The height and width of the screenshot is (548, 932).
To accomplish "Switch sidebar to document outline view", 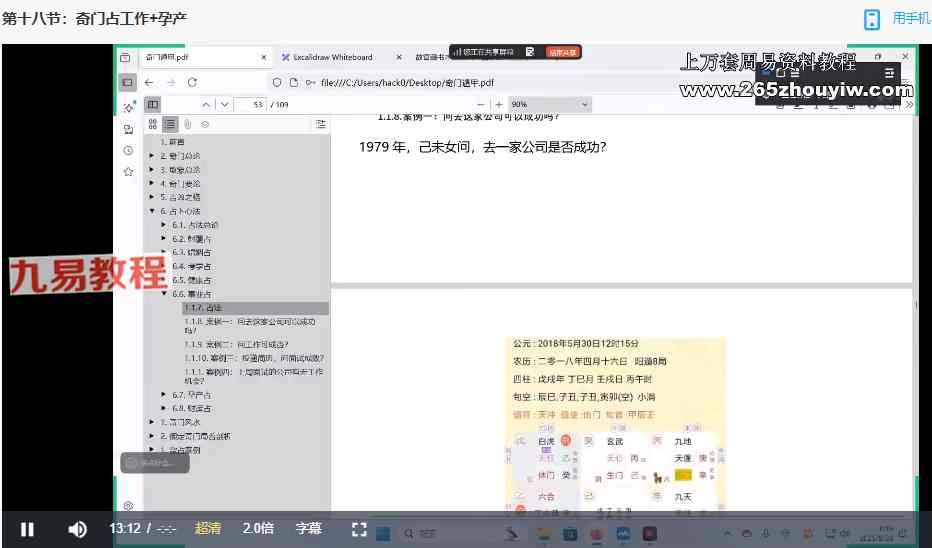I will [x=170, y=124].
